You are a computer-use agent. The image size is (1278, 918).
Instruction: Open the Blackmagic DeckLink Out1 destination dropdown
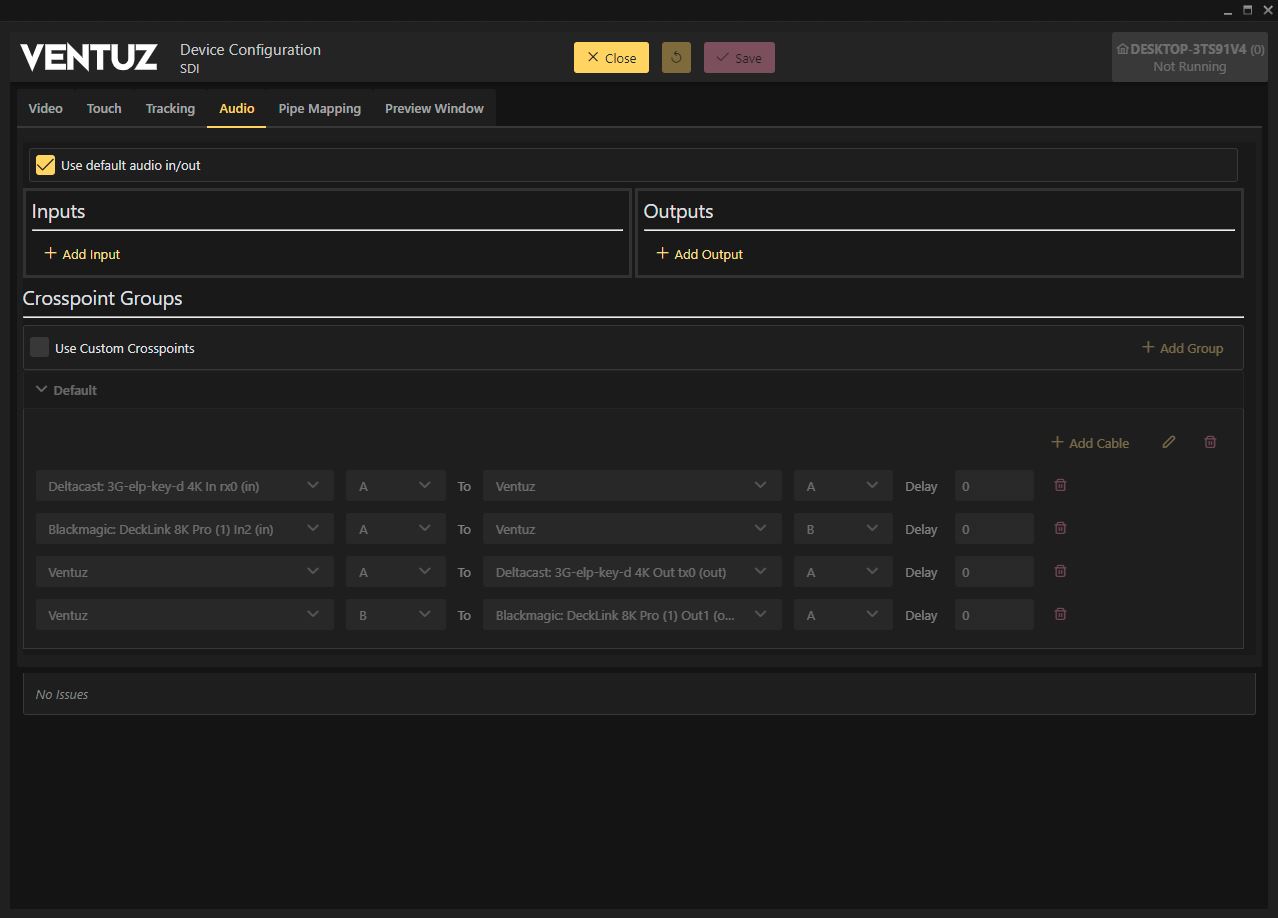[x=631, y=615]
